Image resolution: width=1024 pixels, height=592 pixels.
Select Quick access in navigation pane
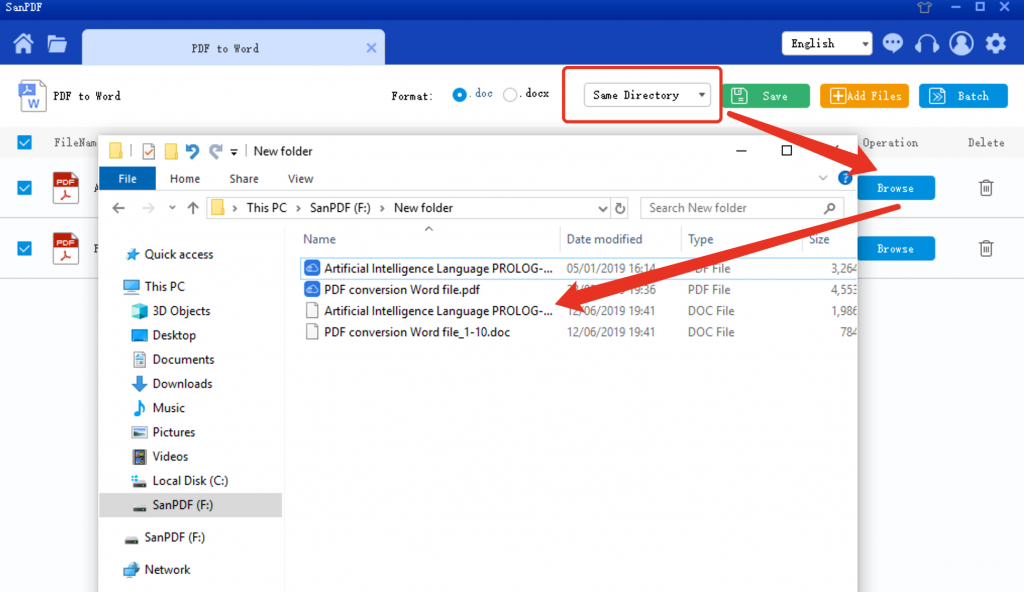178,254
